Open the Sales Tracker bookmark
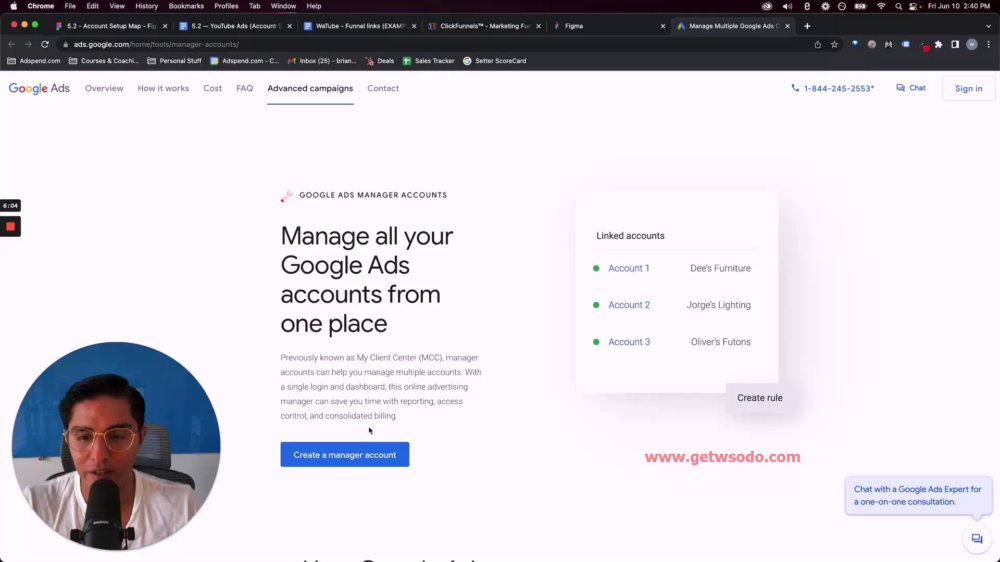The height and width of the screenshot is (562, 1000). tap(429, 61)
